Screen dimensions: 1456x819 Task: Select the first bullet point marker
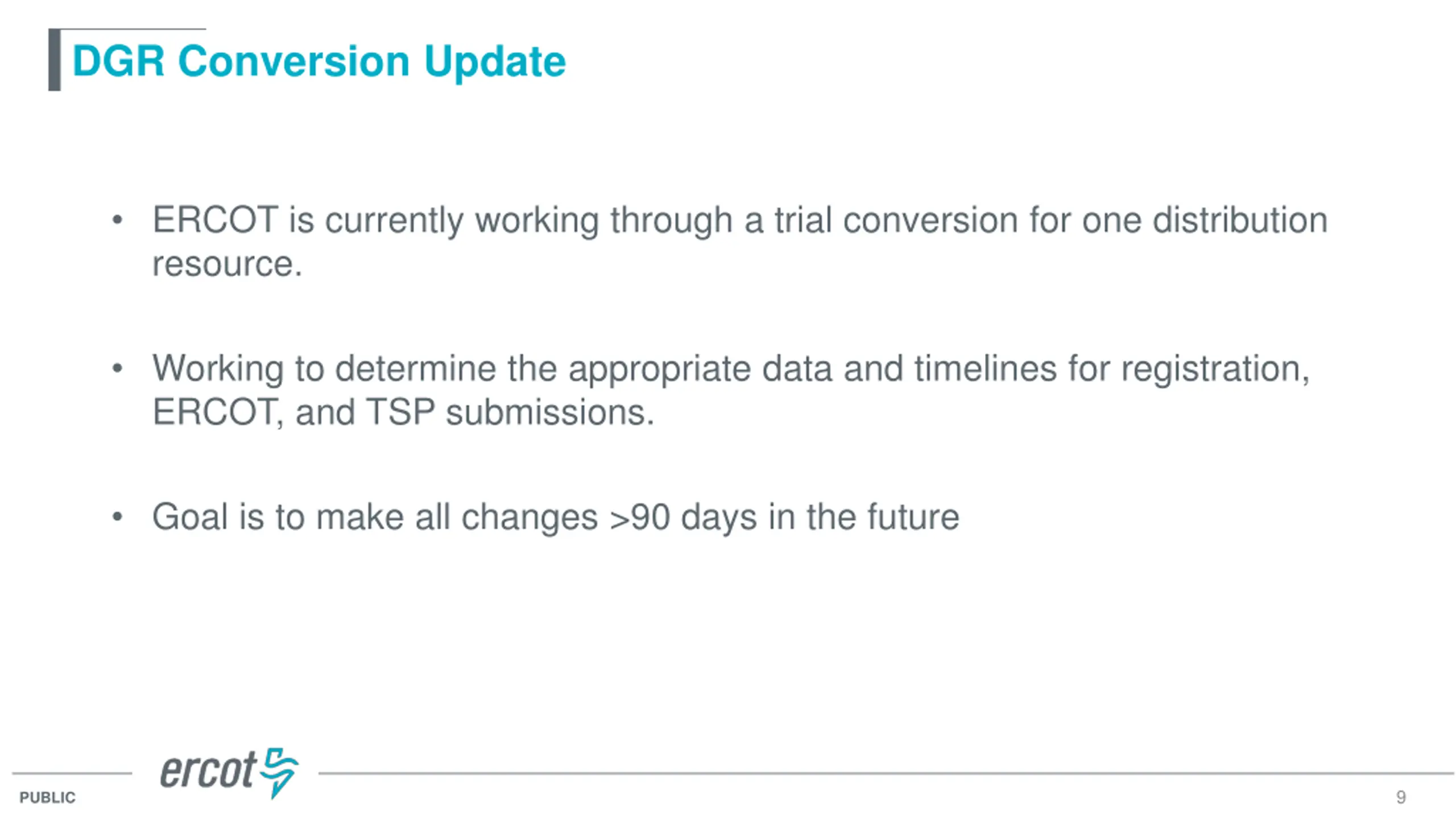[x=117, y=220]
